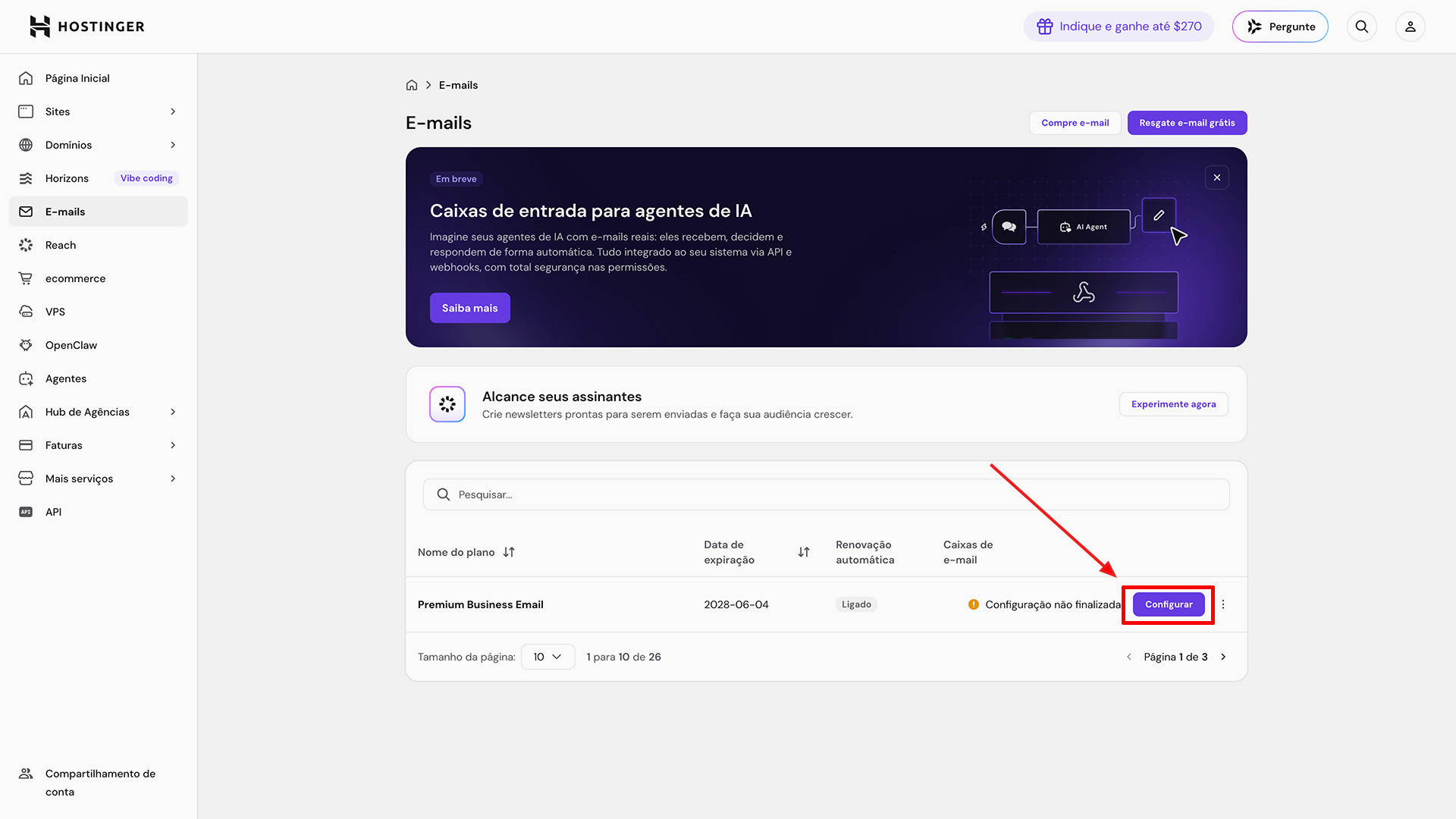The image size is (1456, 819).
Task: Click the OpenClaw icon in sidebar
Action: pyautogui.click(x=26, y=345)
